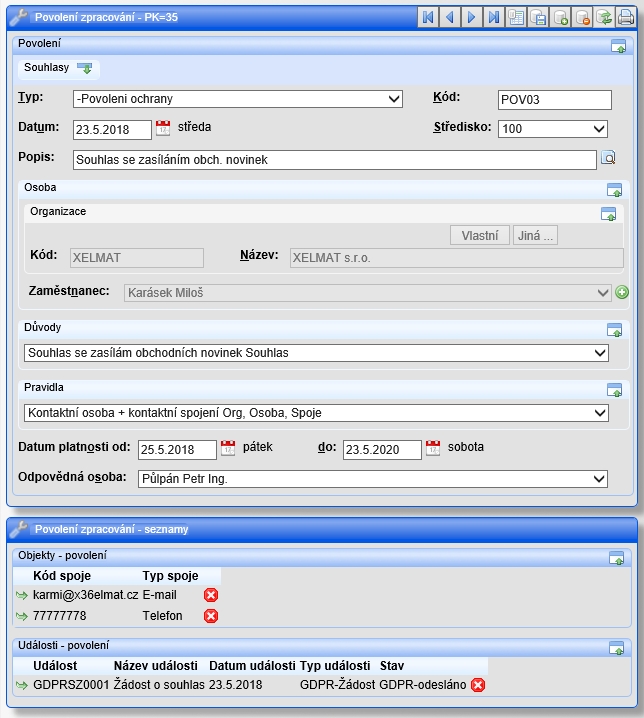Viewport: 644px width, 718px height.
Task: Edit the Kód field POV03
Action: [555, 100]
